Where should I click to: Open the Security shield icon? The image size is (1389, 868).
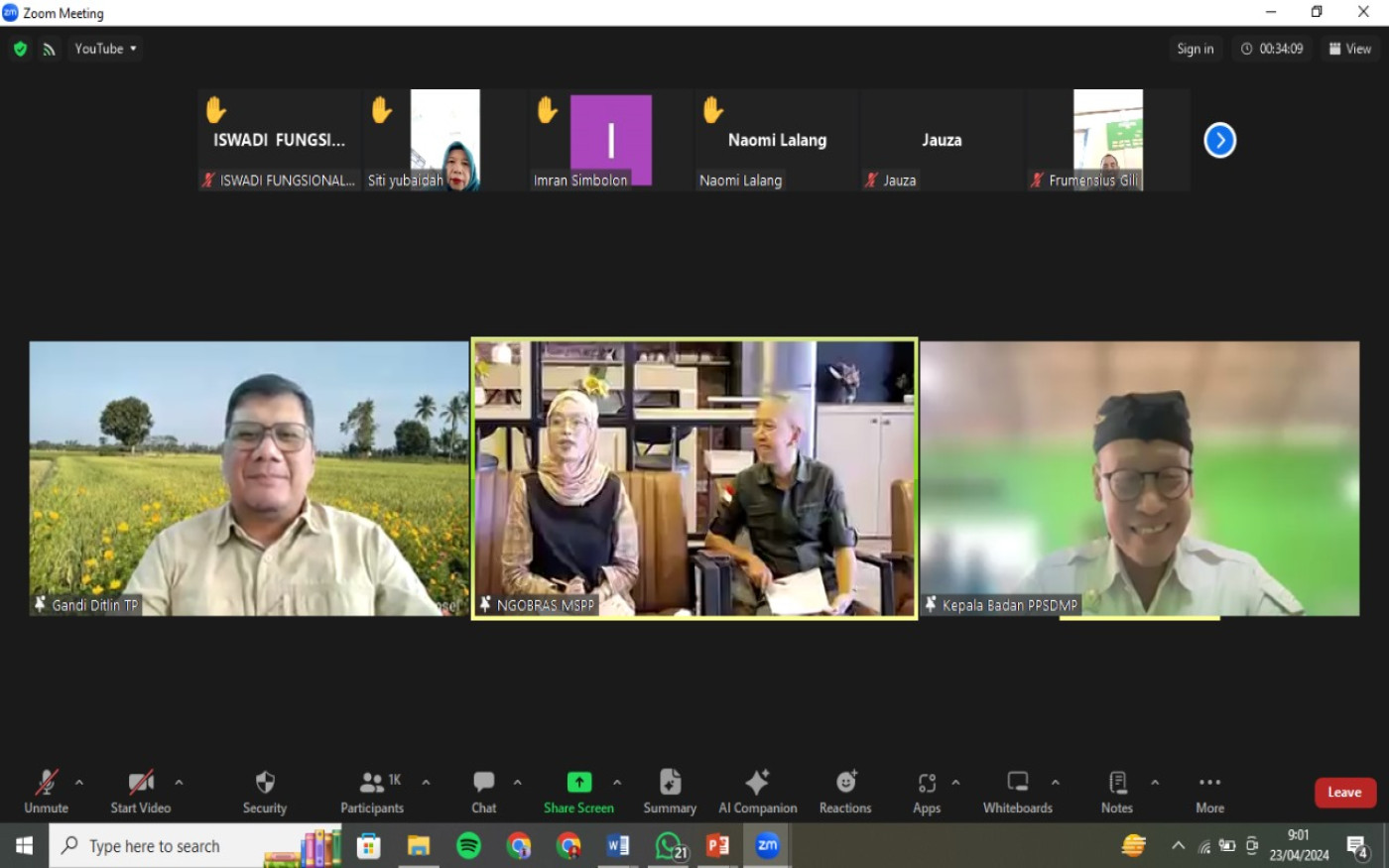point(265,784)
